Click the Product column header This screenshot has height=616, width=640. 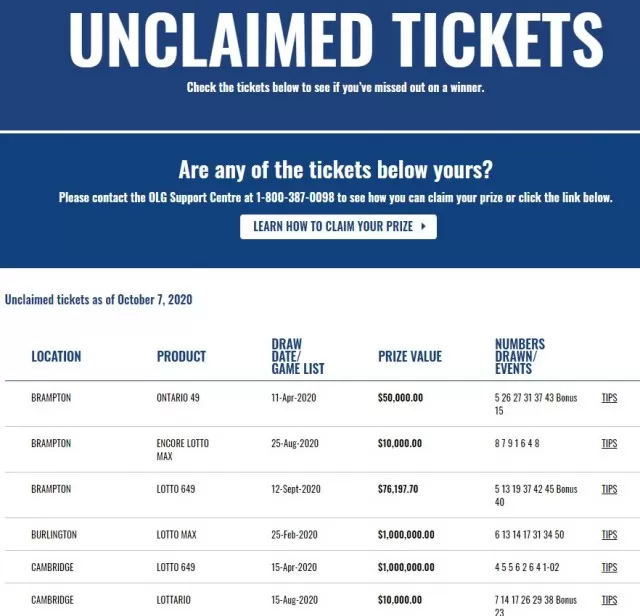click(181, 356)
